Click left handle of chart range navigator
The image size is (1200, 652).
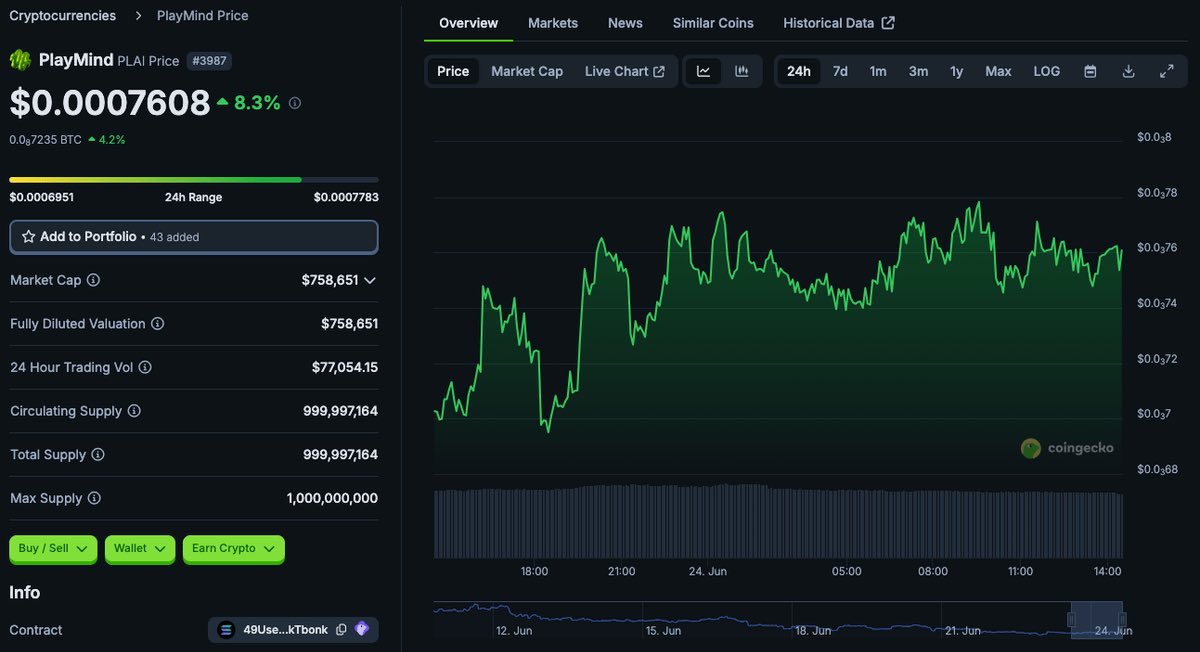(x=1071, y=619)
